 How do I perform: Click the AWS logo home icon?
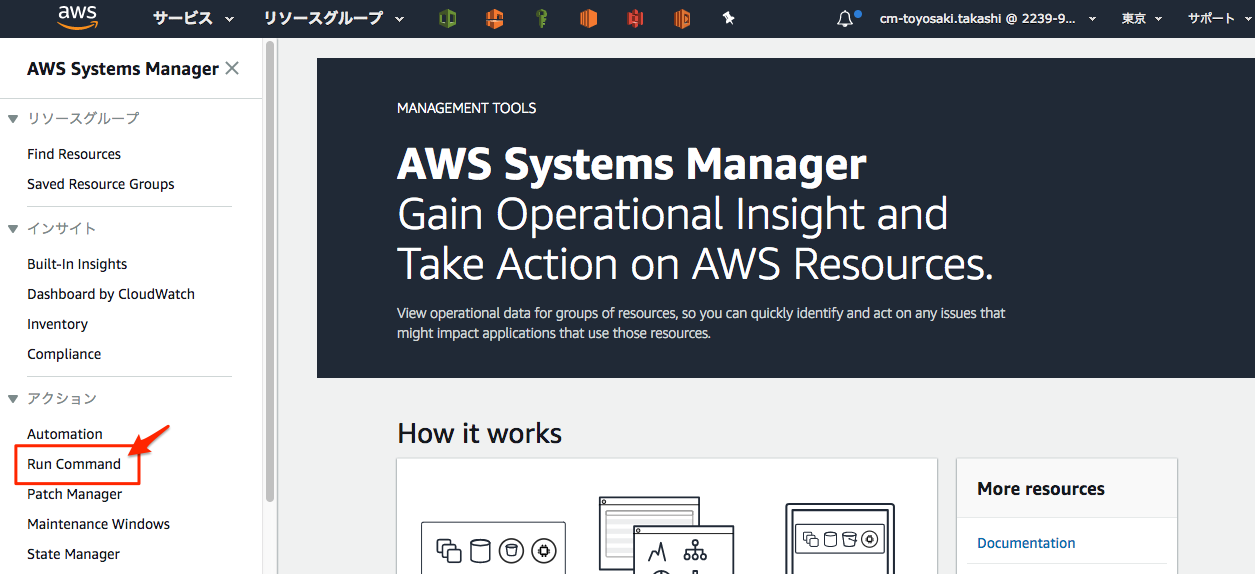coord(77,17)
